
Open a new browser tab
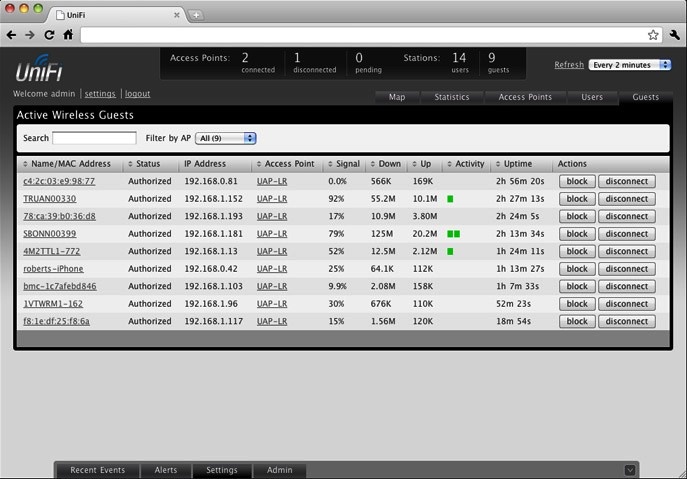196,15
